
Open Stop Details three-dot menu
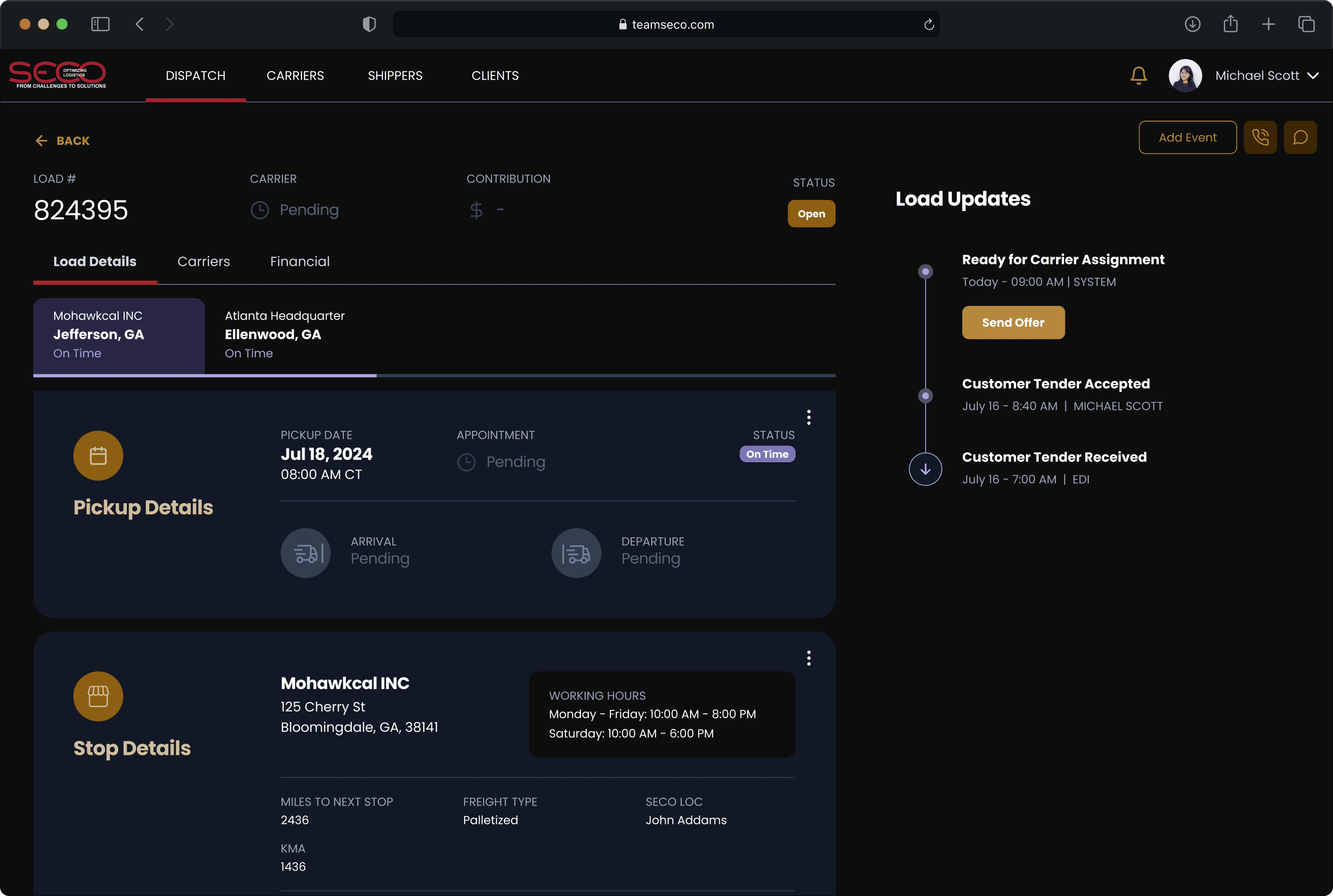pos(809,658)
